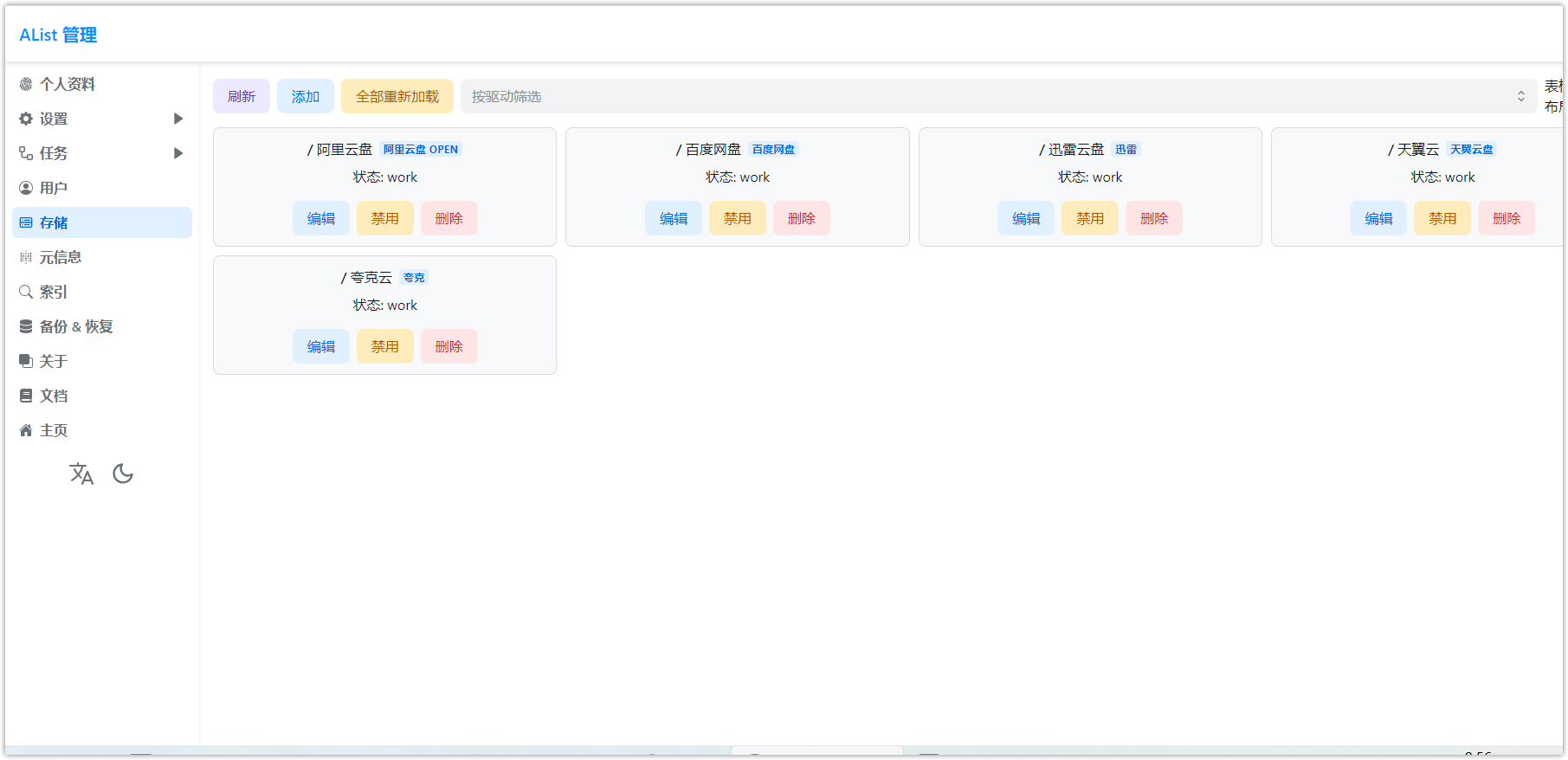Return to 主页 from the sidebar
The height and width of the screenshot is (760, 1568).
102,430
